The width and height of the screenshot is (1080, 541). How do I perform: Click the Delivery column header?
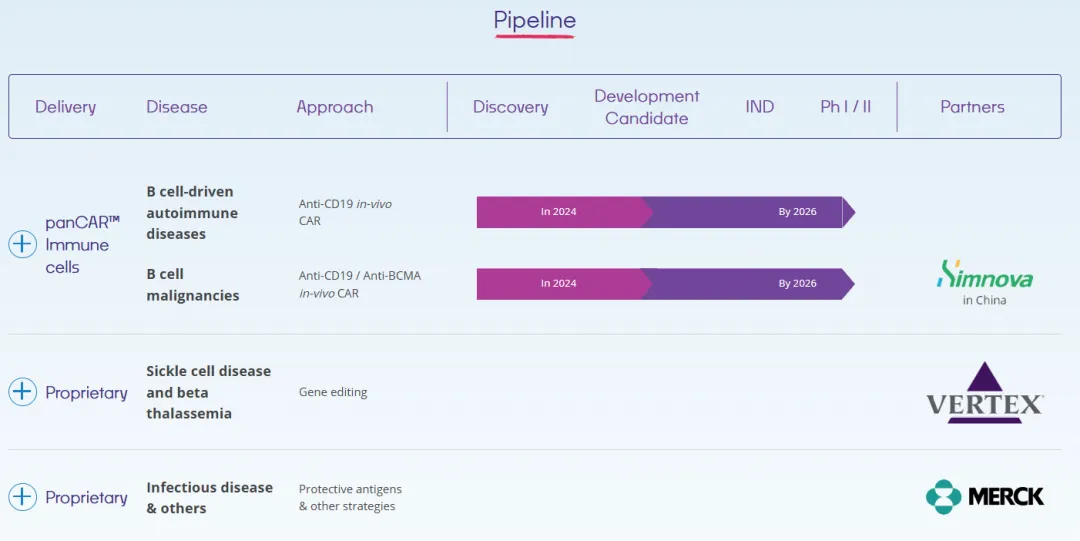tap(65, 107)
